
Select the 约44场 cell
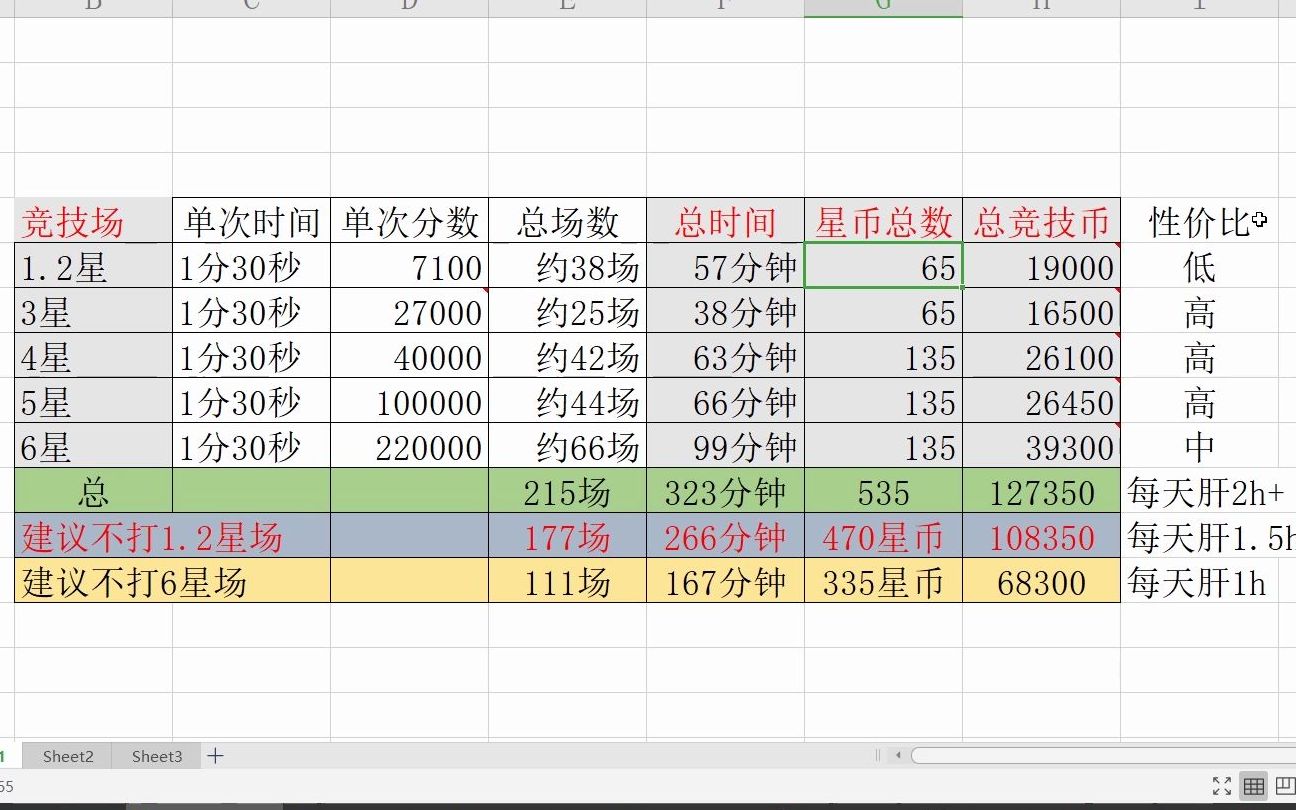click(567, 401)
